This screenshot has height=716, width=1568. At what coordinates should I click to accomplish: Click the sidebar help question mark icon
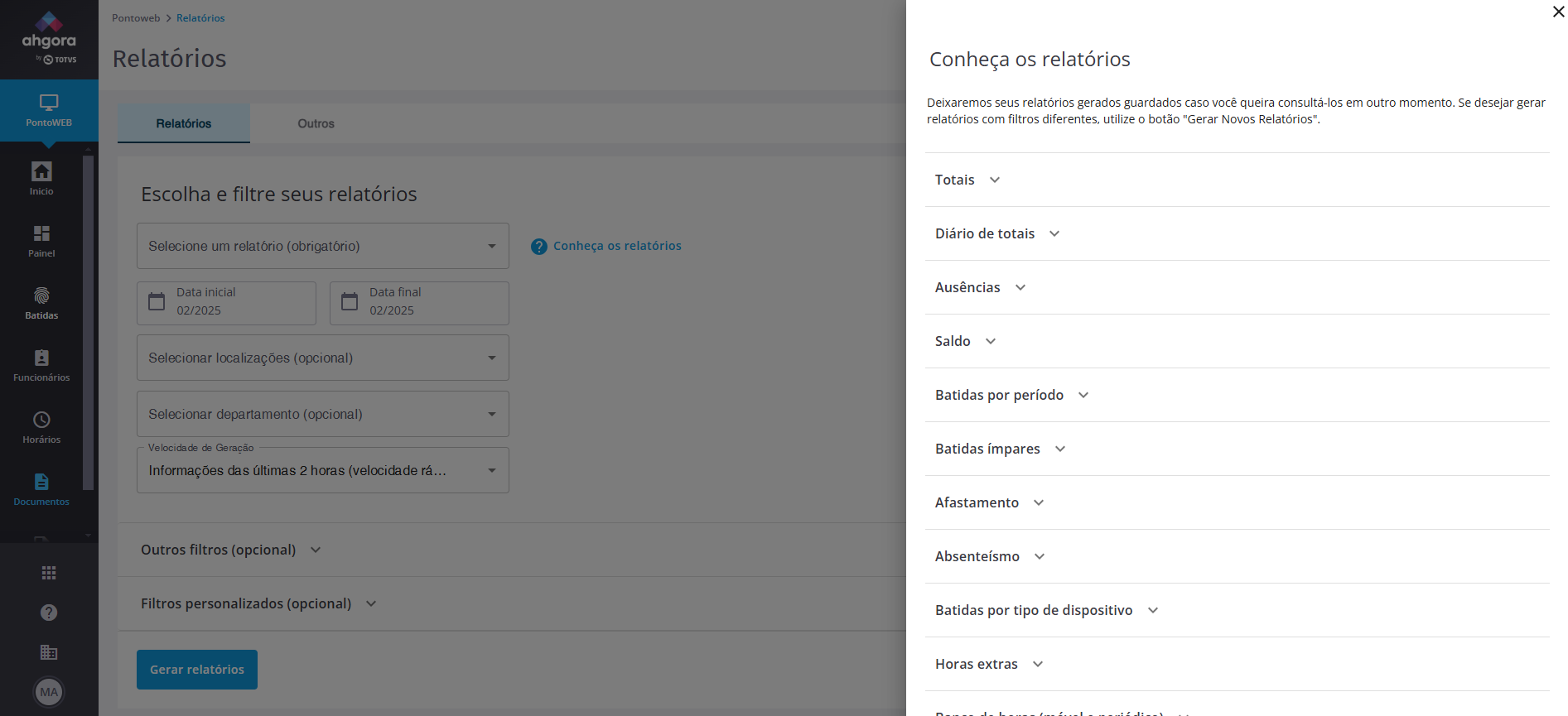pyautogui.click(x=49, y=613)
